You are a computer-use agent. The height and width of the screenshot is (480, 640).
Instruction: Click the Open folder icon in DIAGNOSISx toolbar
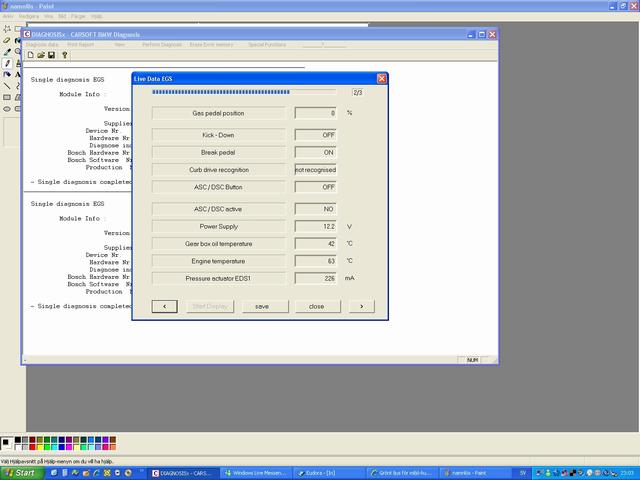tap(42, 55)
